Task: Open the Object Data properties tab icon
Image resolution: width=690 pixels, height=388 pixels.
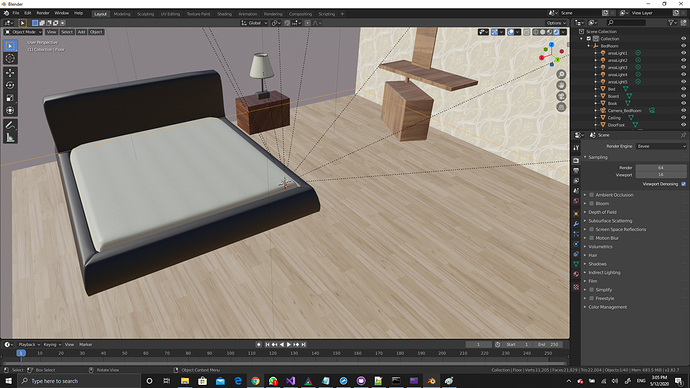Action: coord(576,264)
